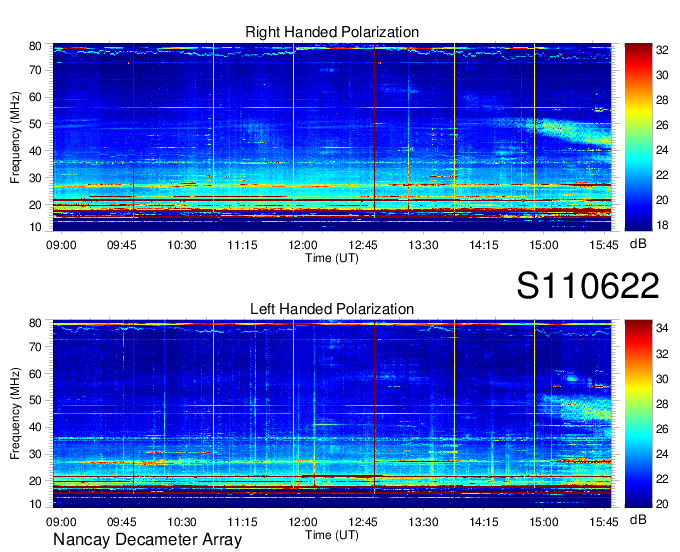Click the bottom plot's 'Frequency (MHz)' axis label

pyautogui.click(x=15, y=414)
